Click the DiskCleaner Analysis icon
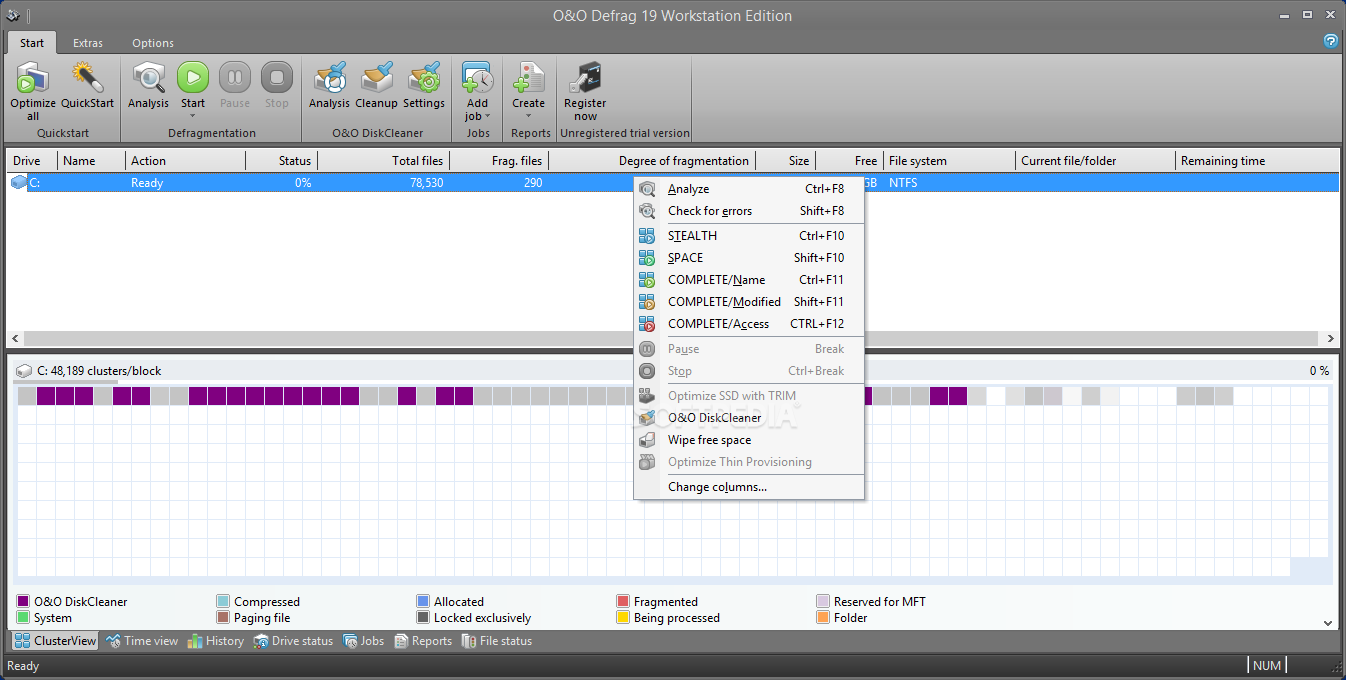This screenshot has height=680, width=1346. coord(329,77)
